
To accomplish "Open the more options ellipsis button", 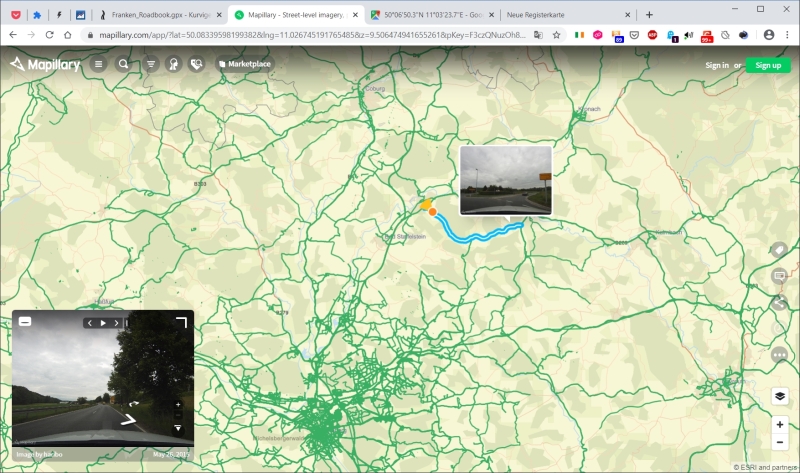I will coord(779,355).
